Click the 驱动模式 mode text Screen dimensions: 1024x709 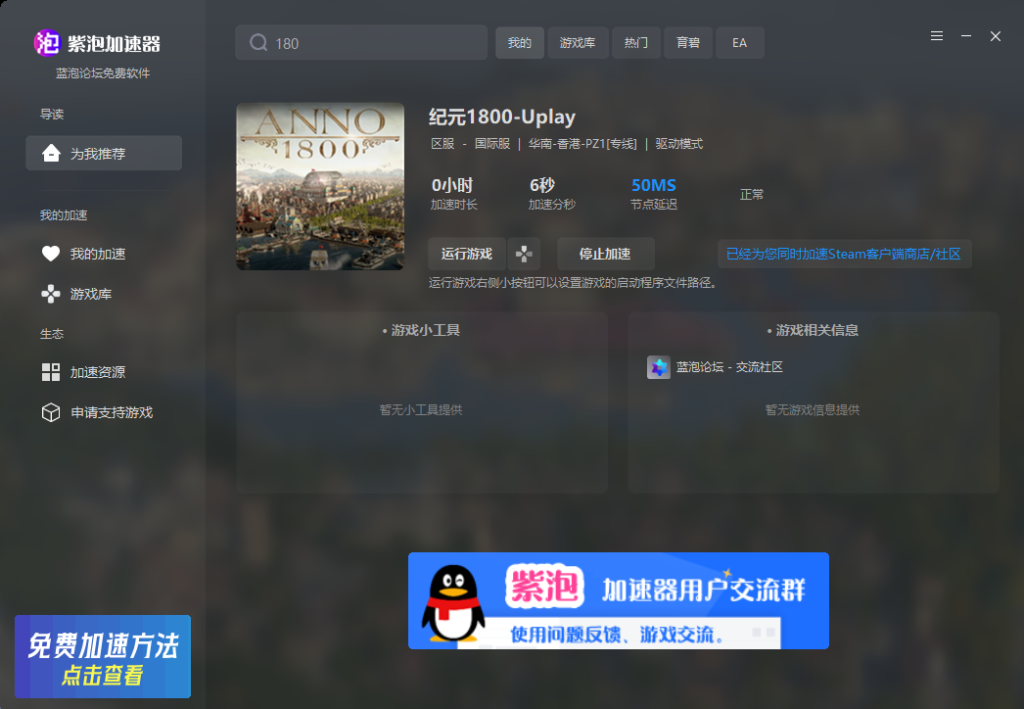679,144
